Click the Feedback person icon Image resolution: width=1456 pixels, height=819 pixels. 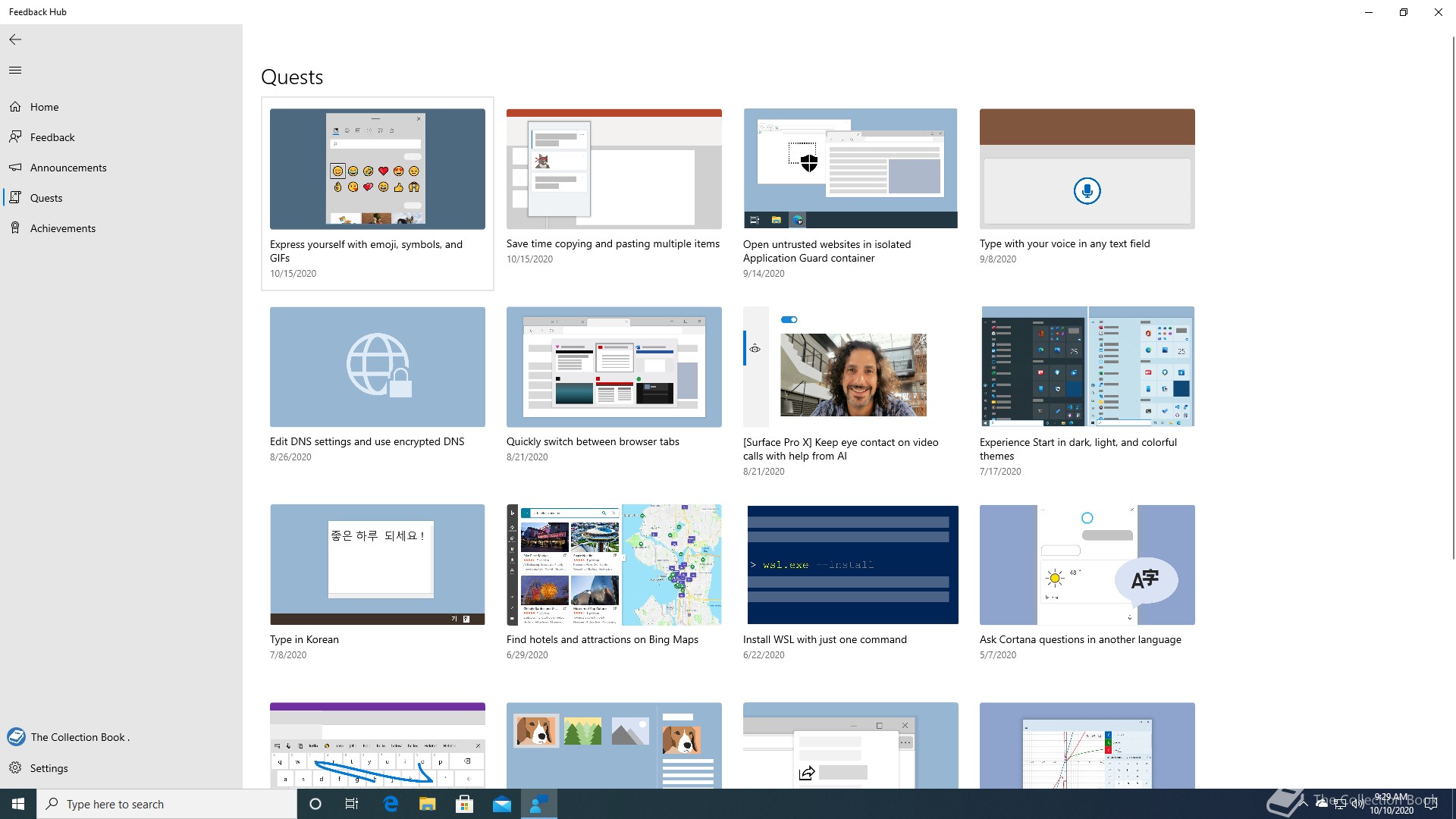point(15,137)
